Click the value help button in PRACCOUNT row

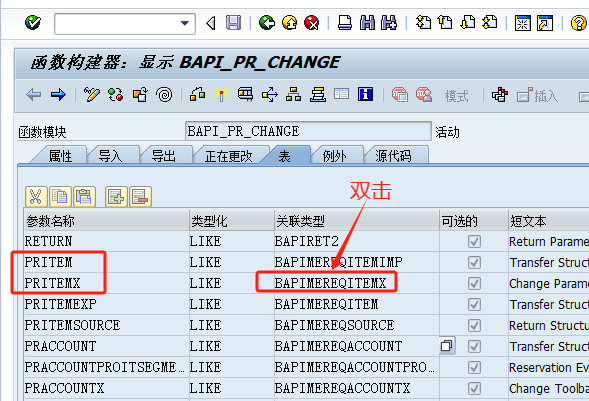coord(447,345)
